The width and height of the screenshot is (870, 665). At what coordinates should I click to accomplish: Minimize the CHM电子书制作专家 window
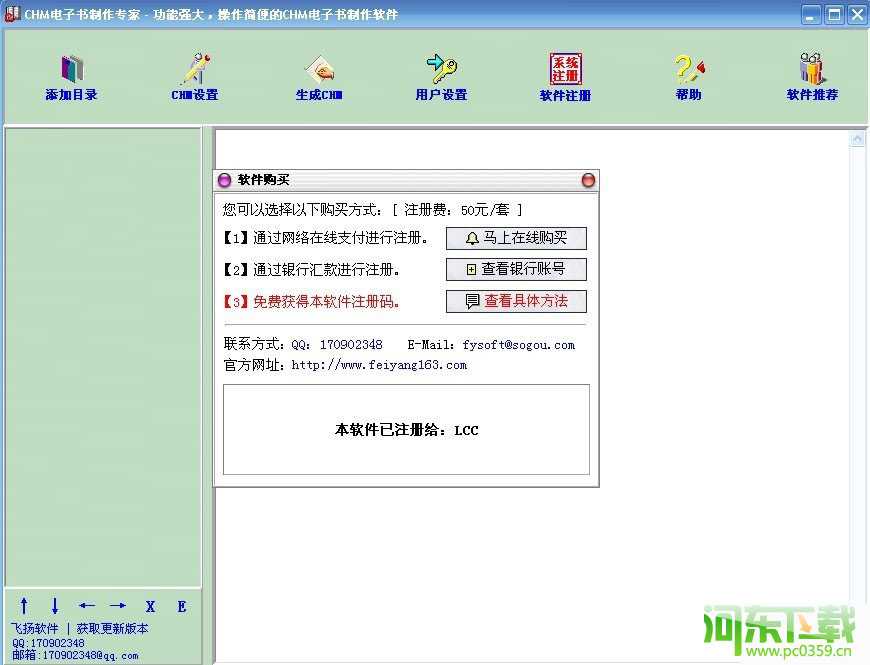tap(811, 14)
